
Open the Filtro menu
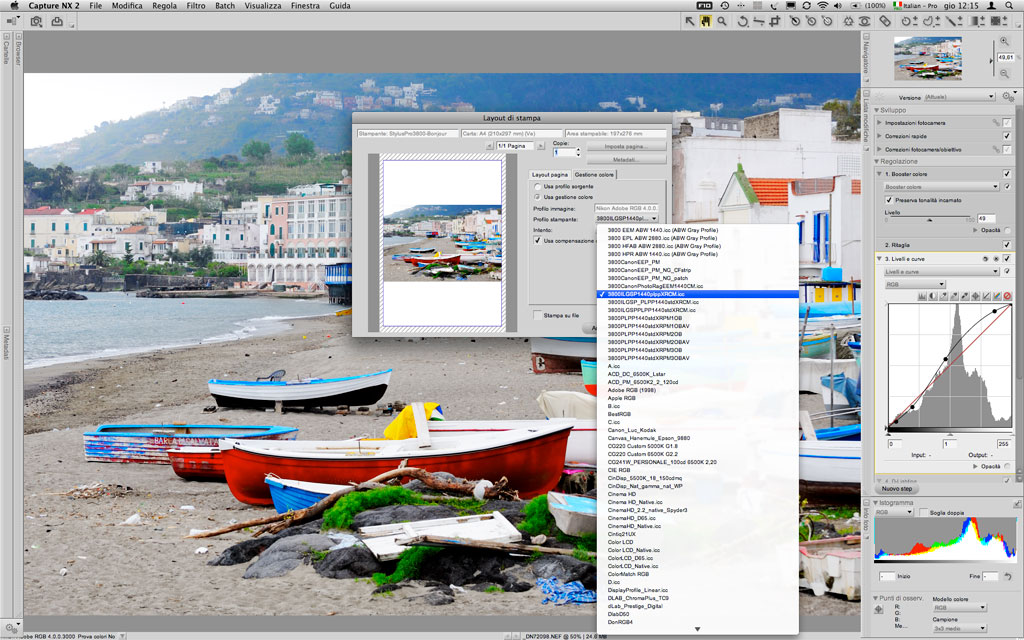point(196,5)
